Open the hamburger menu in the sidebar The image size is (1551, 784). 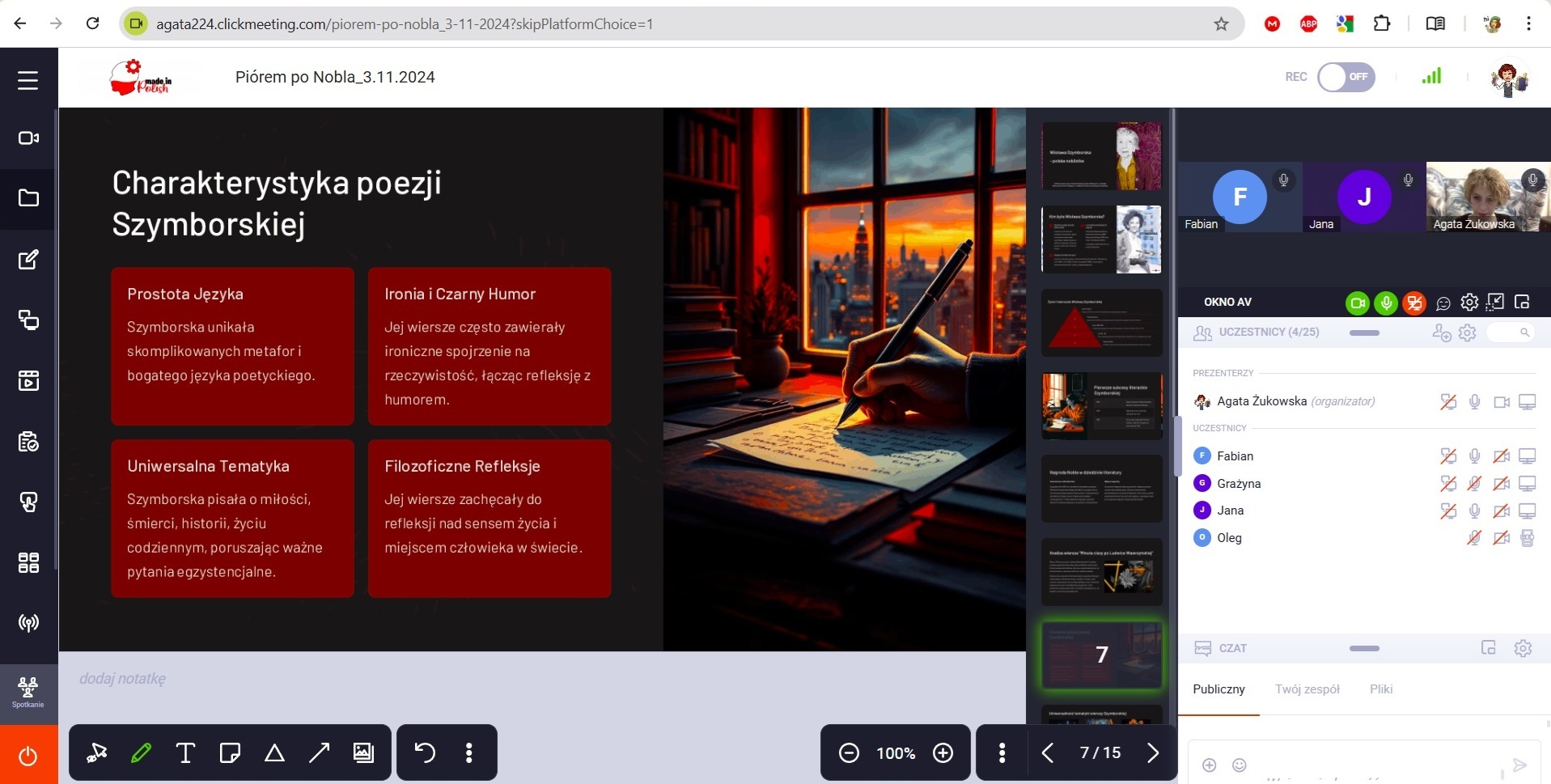(x=28, y=80)
